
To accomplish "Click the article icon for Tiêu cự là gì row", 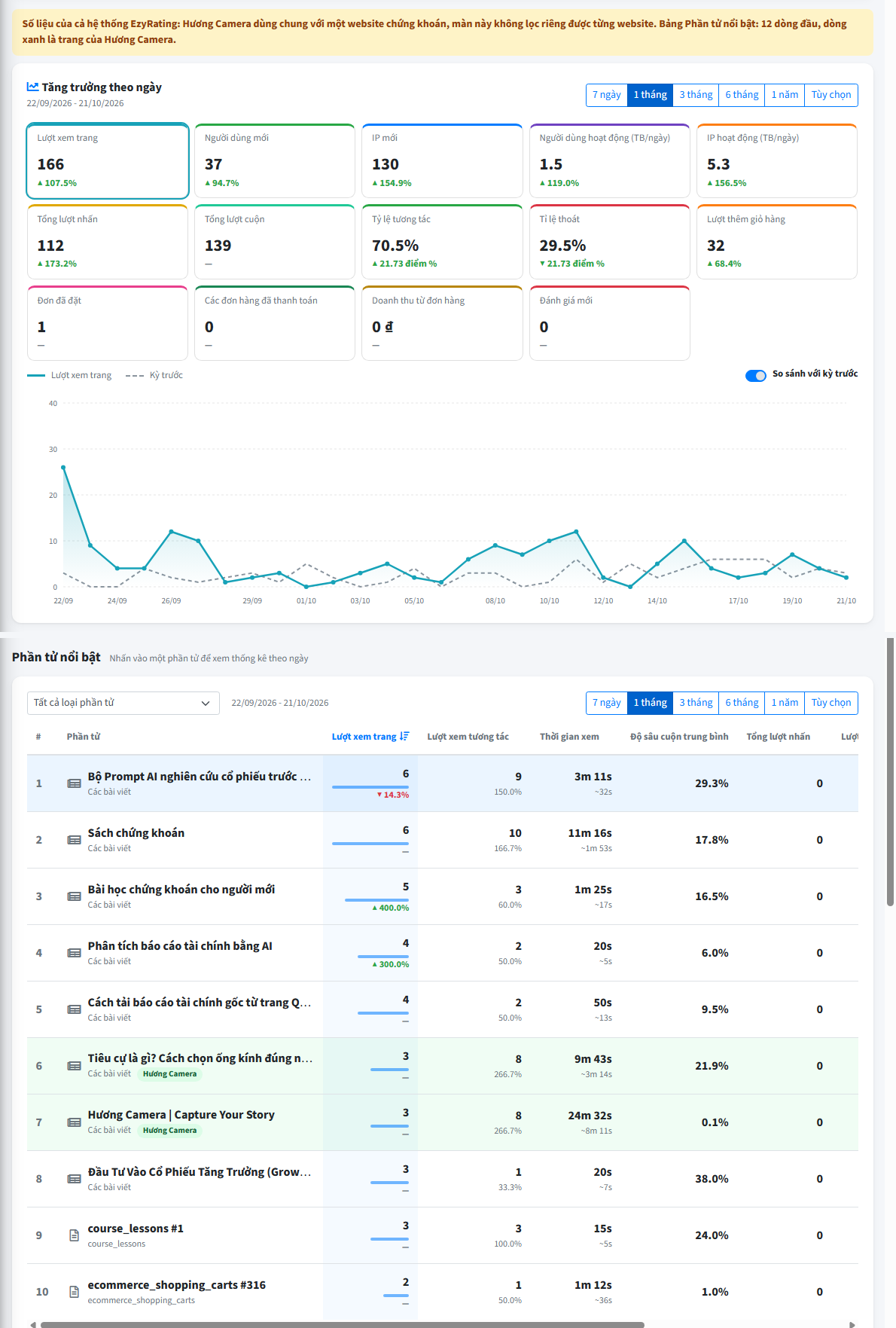I will pos(74,1066).
